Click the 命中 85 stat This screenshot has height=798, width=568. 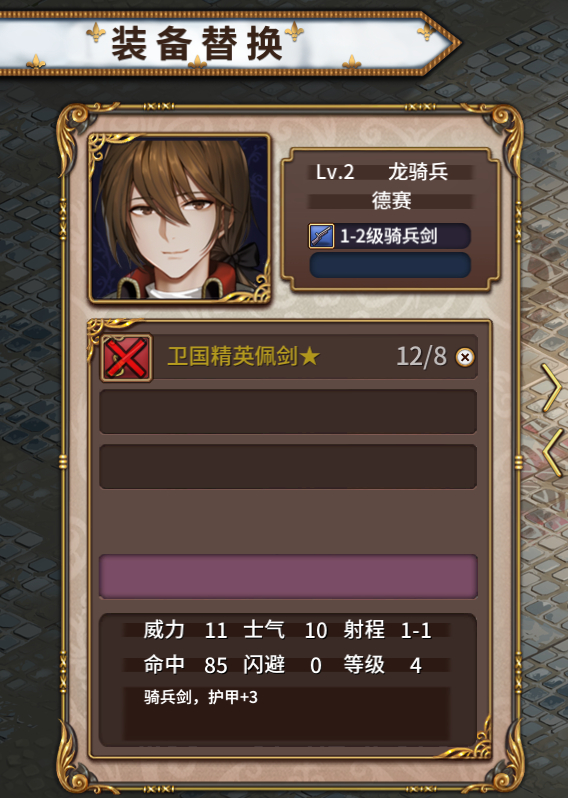click(185, 665)
